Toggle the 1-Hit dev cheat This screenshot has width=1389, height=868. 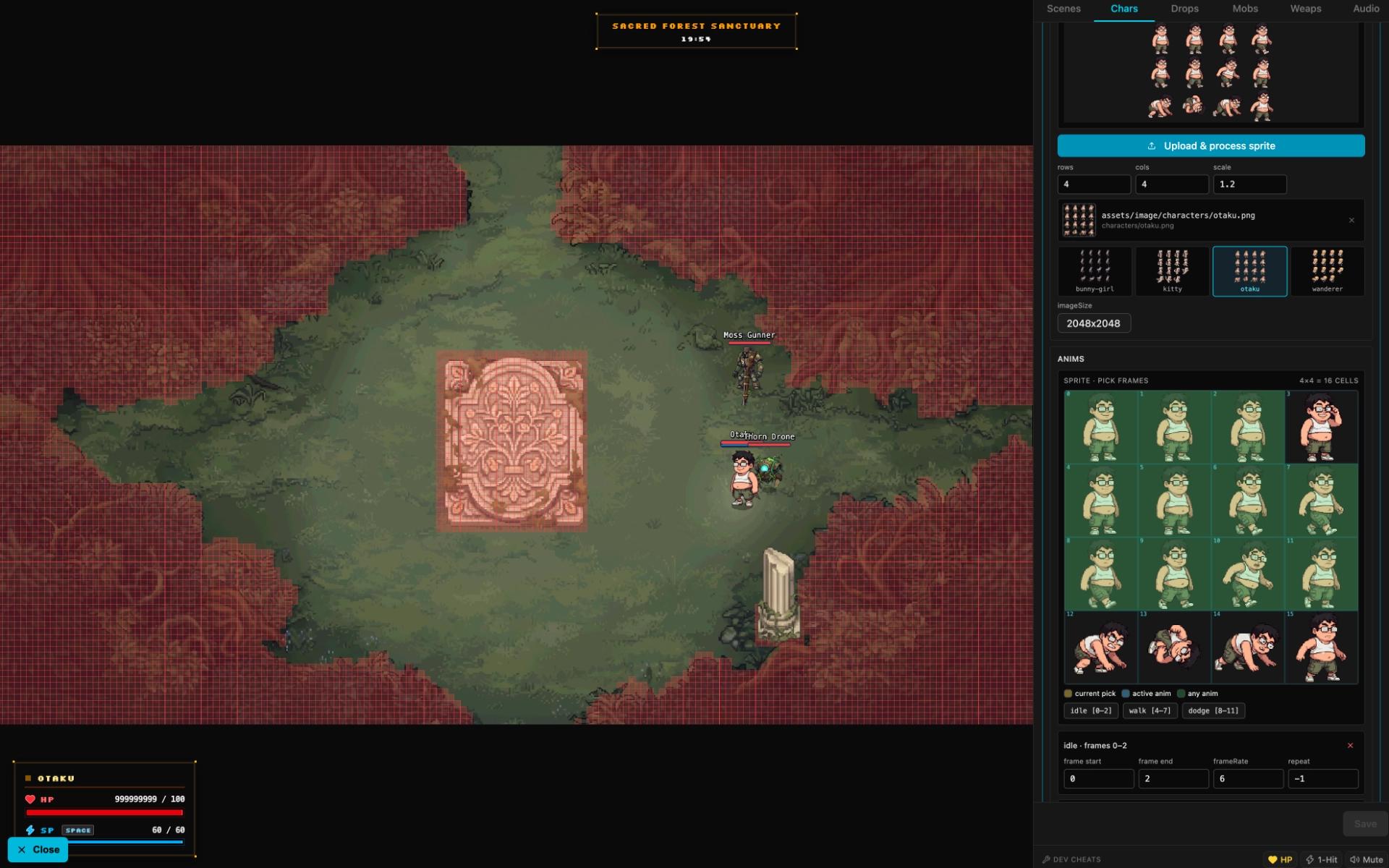point(1321,859)
